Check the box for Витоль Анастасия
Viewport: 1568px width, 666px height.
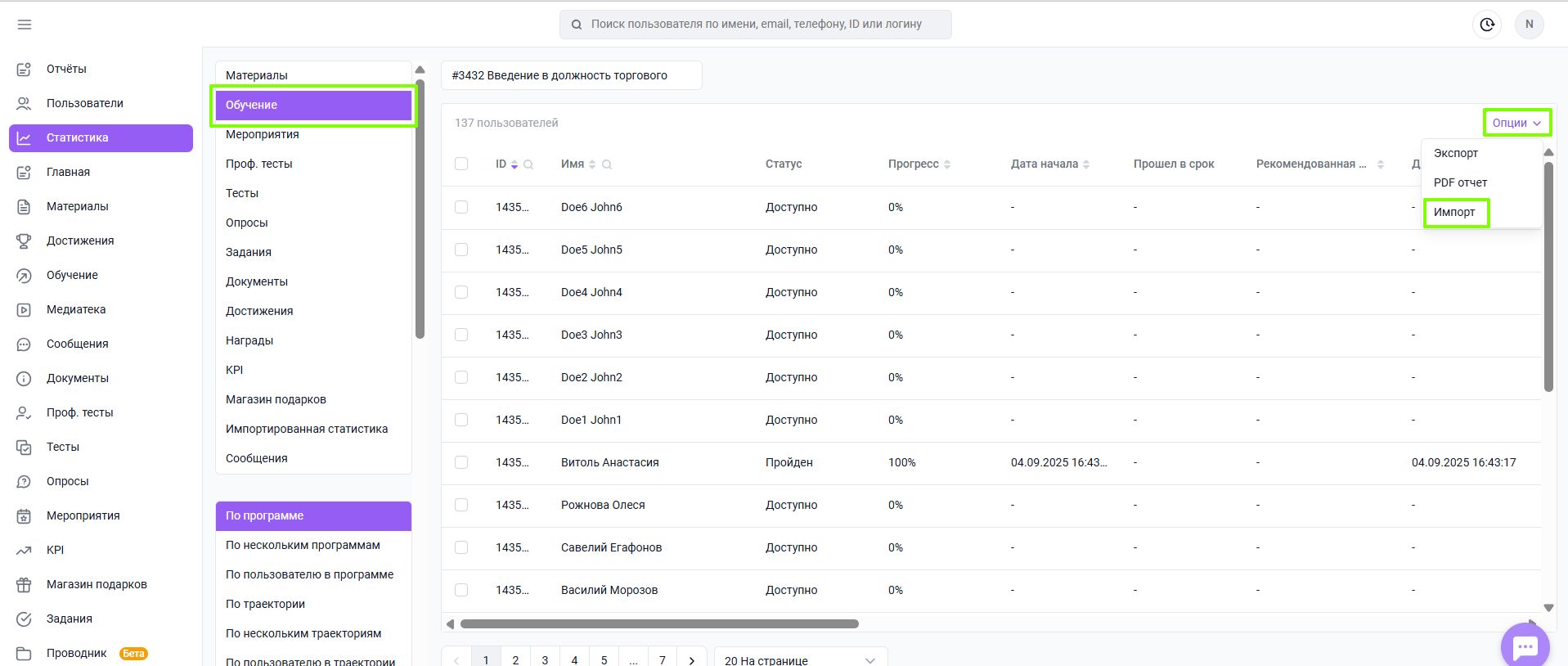[x=461, y=462]
